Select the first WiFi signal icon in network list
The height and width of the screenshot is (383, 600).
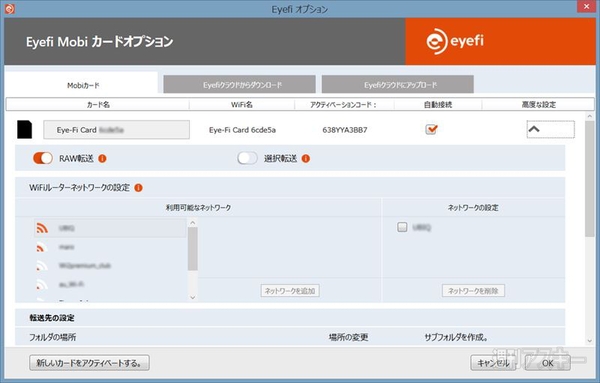[x=42, y=228]
